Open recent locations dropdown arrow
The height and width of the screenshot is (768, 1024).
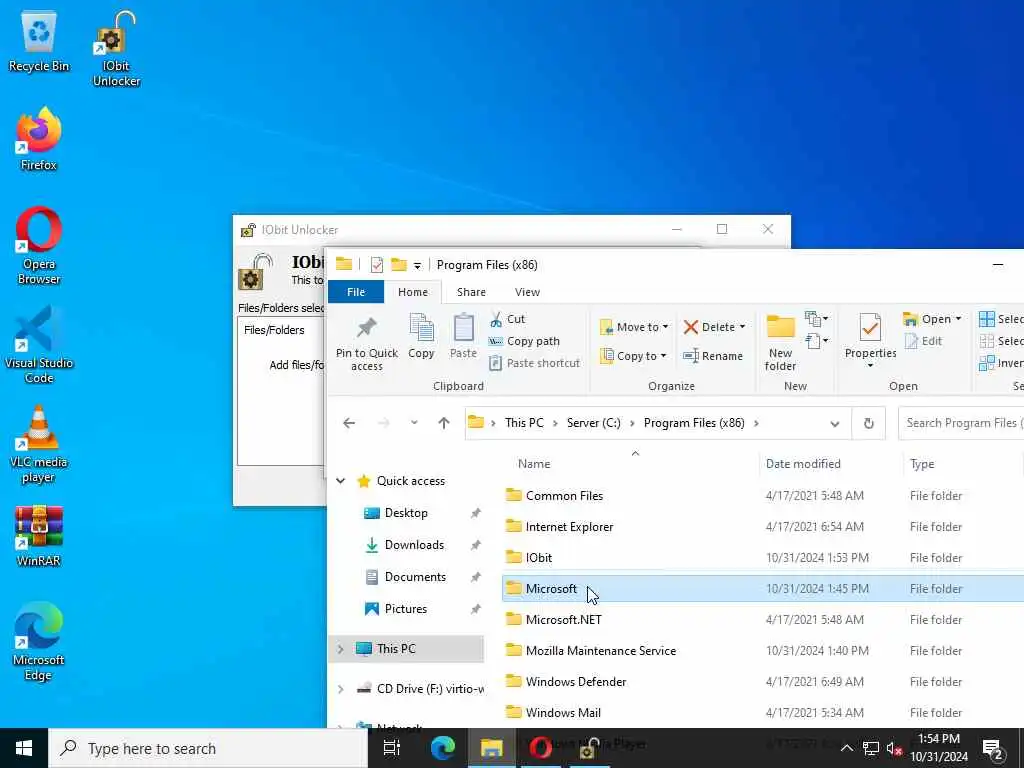(x=414, y=423)
